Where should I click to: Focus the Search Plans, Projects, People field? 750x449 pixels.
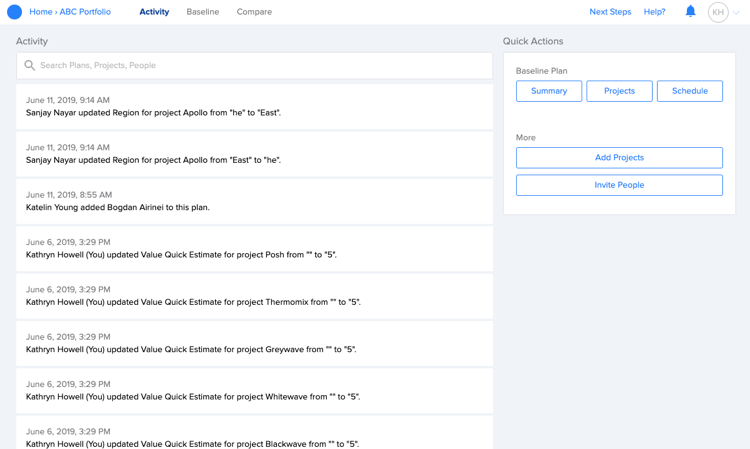[254, 66]
